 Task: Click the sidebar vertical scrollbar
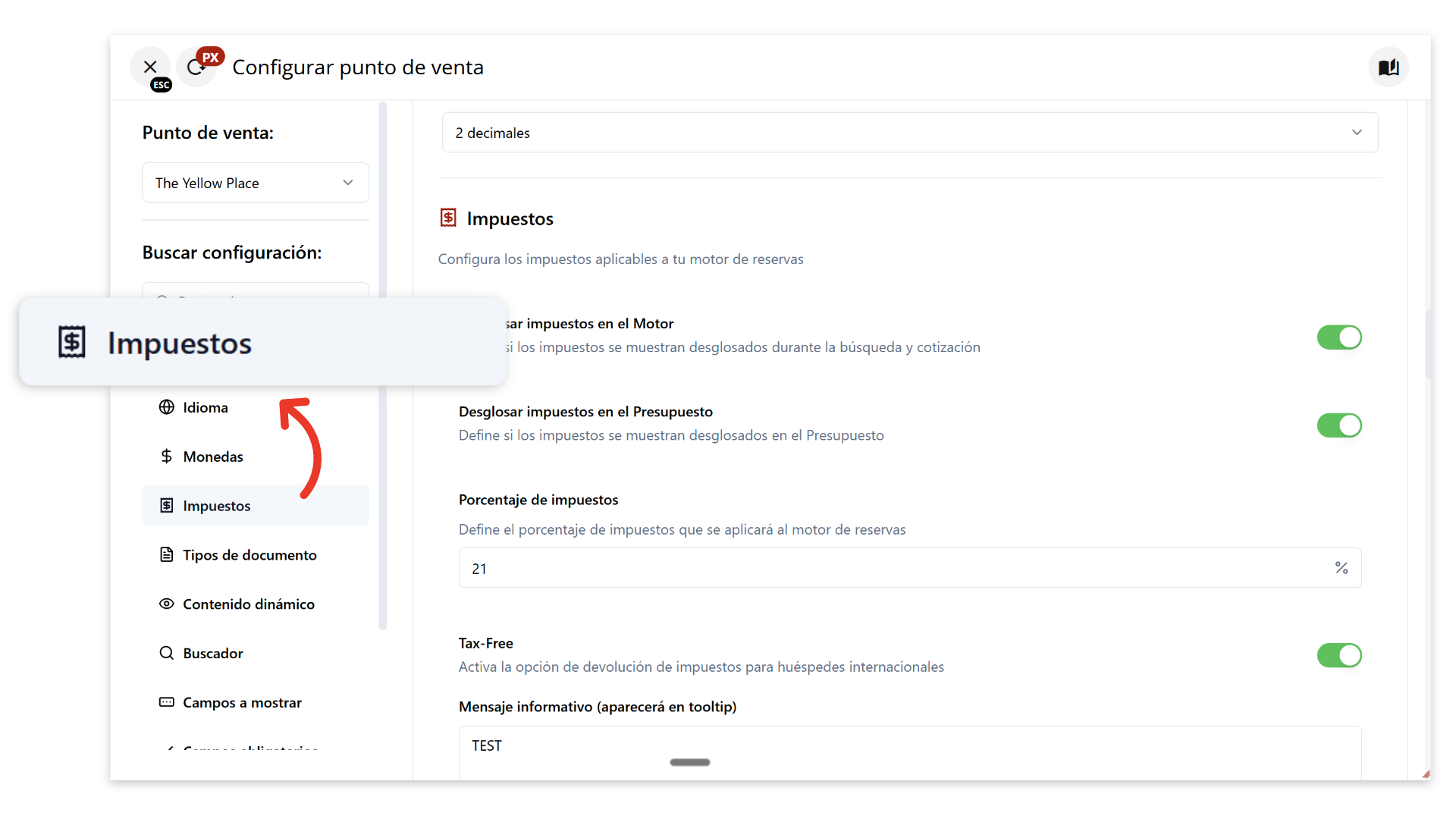tap(383, 364)
